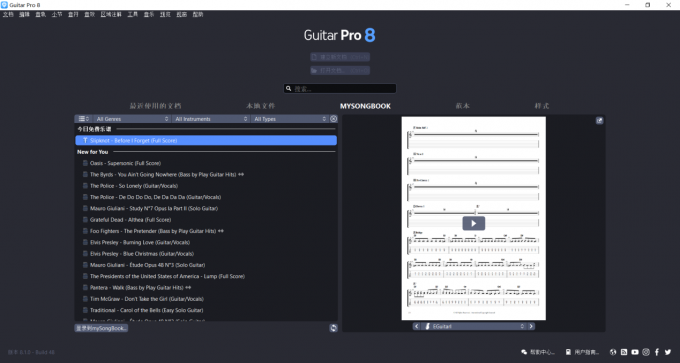
Task: Click the magnifier icon in search box
Action: click(288, 88)
